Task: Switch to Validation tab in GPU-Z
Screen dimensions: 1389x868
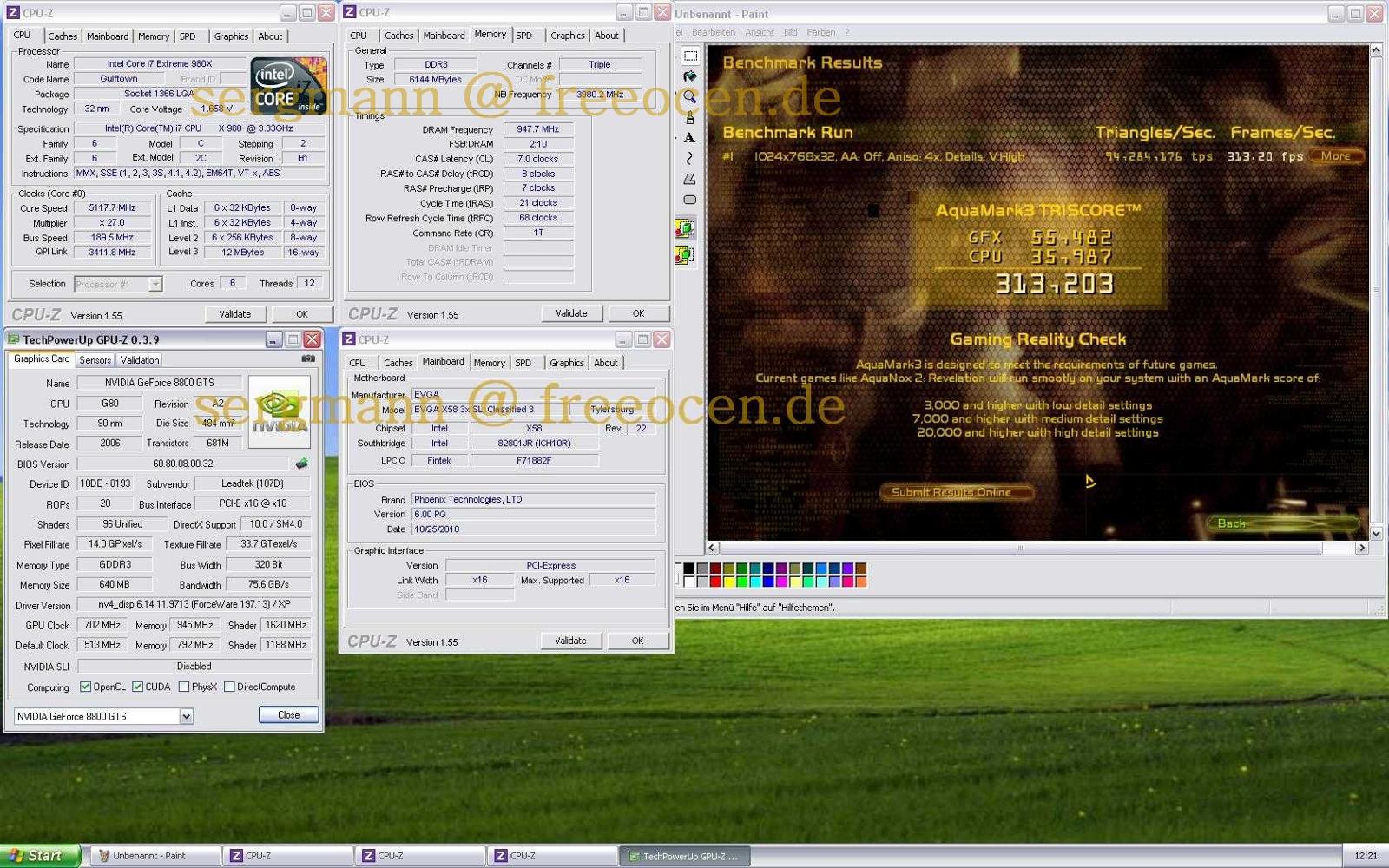Action: pos(140,360)
